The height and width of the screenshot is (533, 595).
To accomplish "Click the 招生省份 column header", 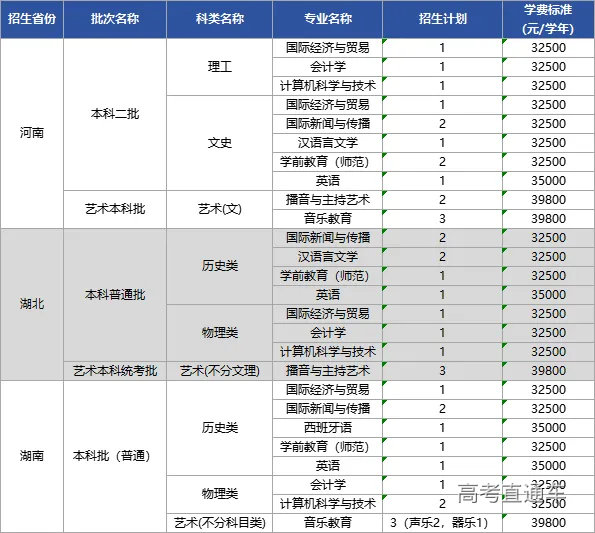I will click(x=32, y=19).
